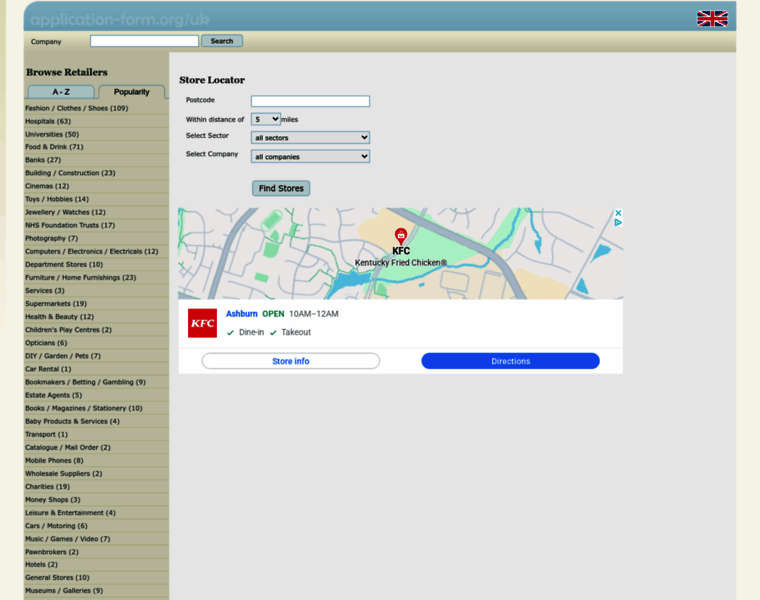Open Food & Drink (71) category
Viewport: 760px width, 600px height.
coord(54,147)
